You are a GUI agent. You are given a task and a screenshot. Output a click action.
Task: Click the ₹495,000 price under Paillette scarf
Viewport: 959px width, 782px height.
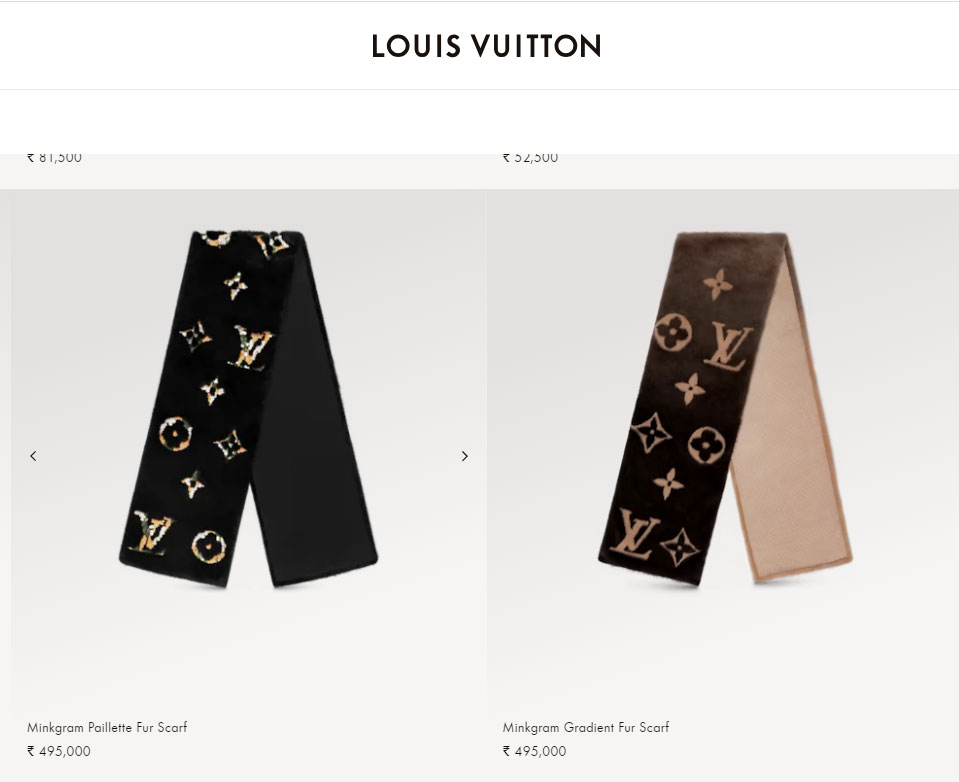(59, 751)
